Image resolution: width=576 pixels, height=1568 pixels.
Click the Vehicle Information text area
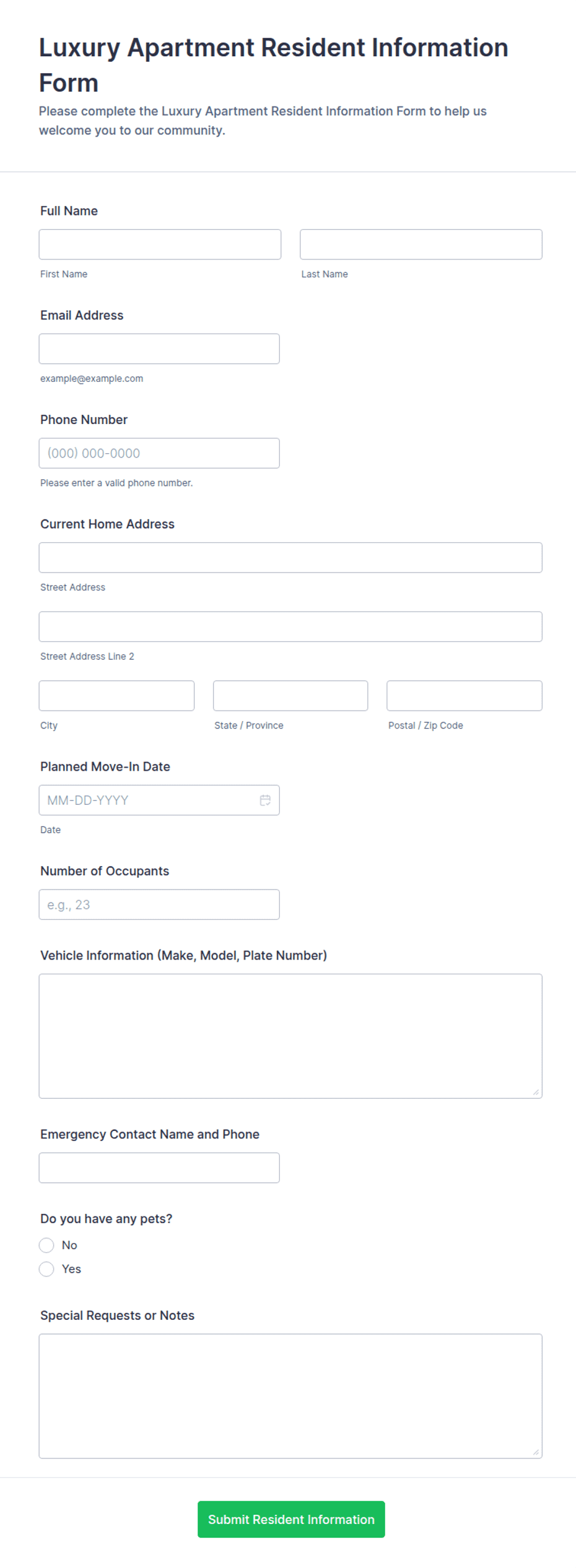click(x=290, y=1036)
